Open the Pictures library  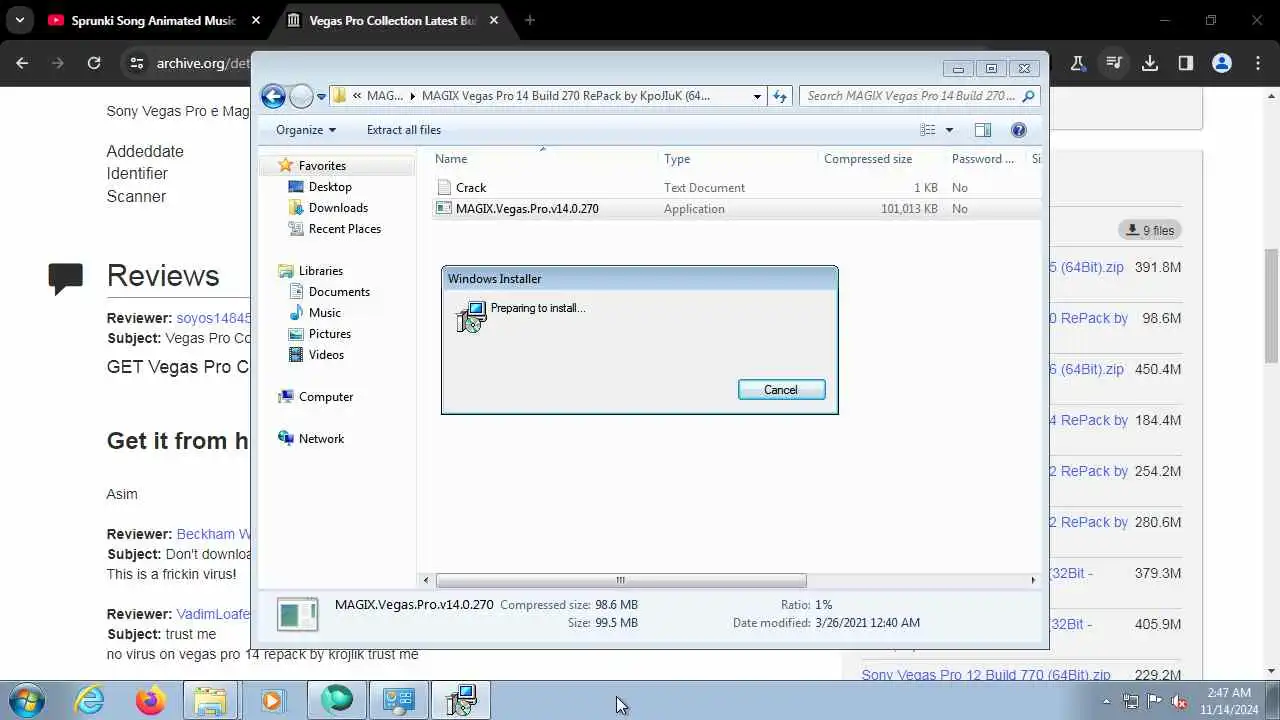[x=330, y=334]
